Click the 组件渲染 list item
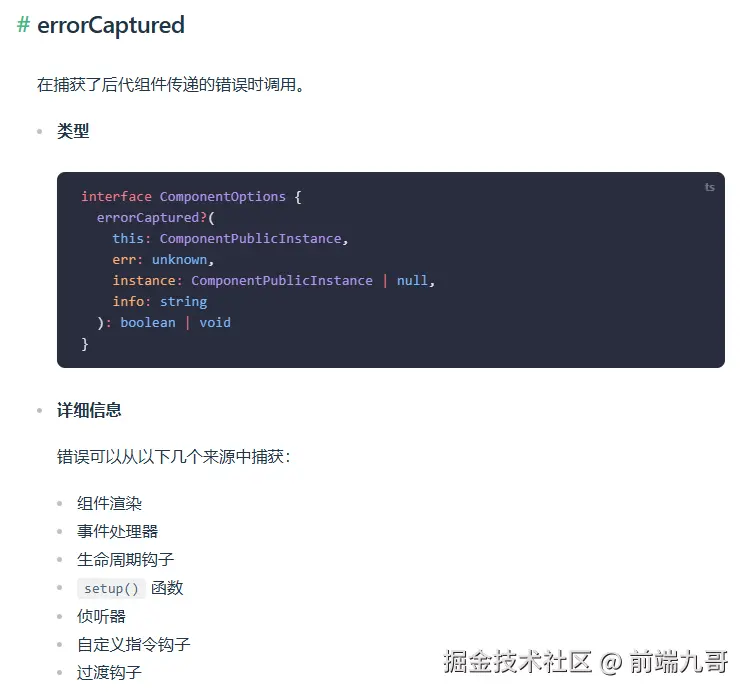The height and width of the screenshot is (696, 749). (109, 503)
